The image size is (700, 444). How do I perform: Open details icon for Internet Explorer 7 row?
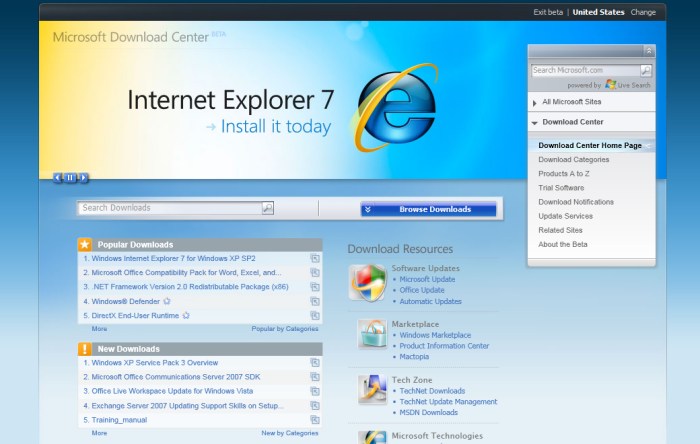point(315,258)
